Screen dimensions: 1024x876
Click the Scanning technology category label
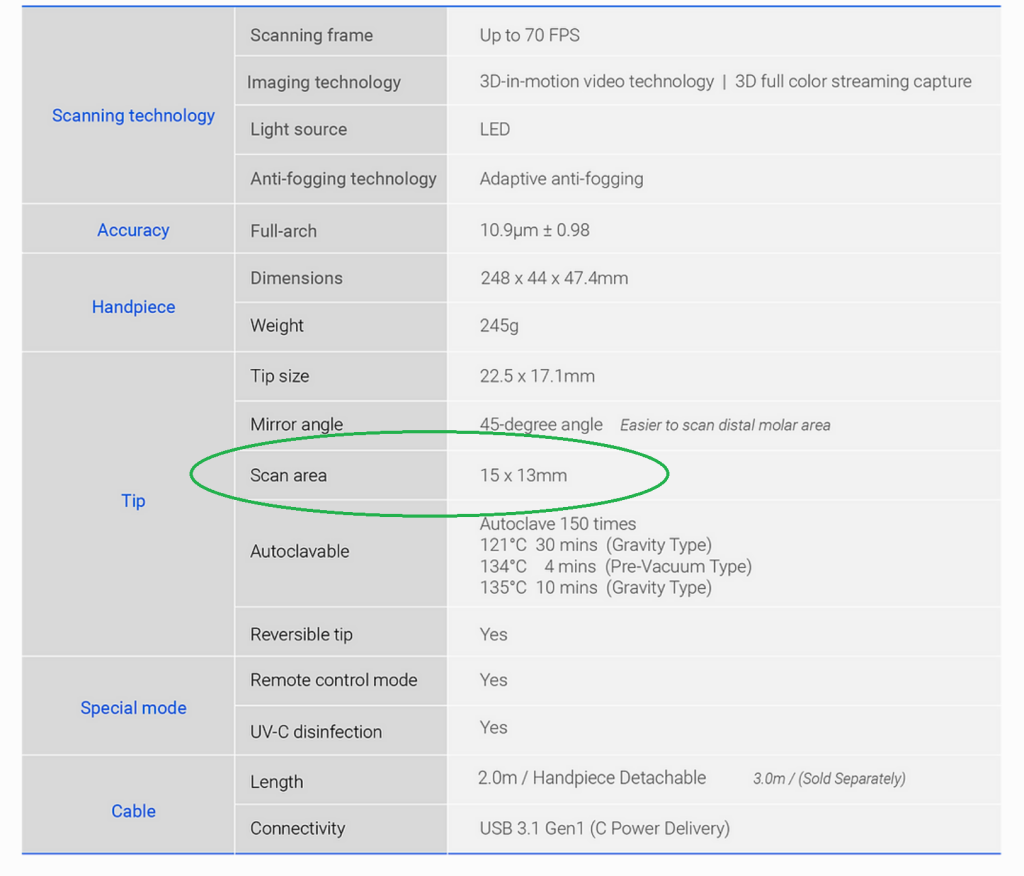tap(133, 116)
